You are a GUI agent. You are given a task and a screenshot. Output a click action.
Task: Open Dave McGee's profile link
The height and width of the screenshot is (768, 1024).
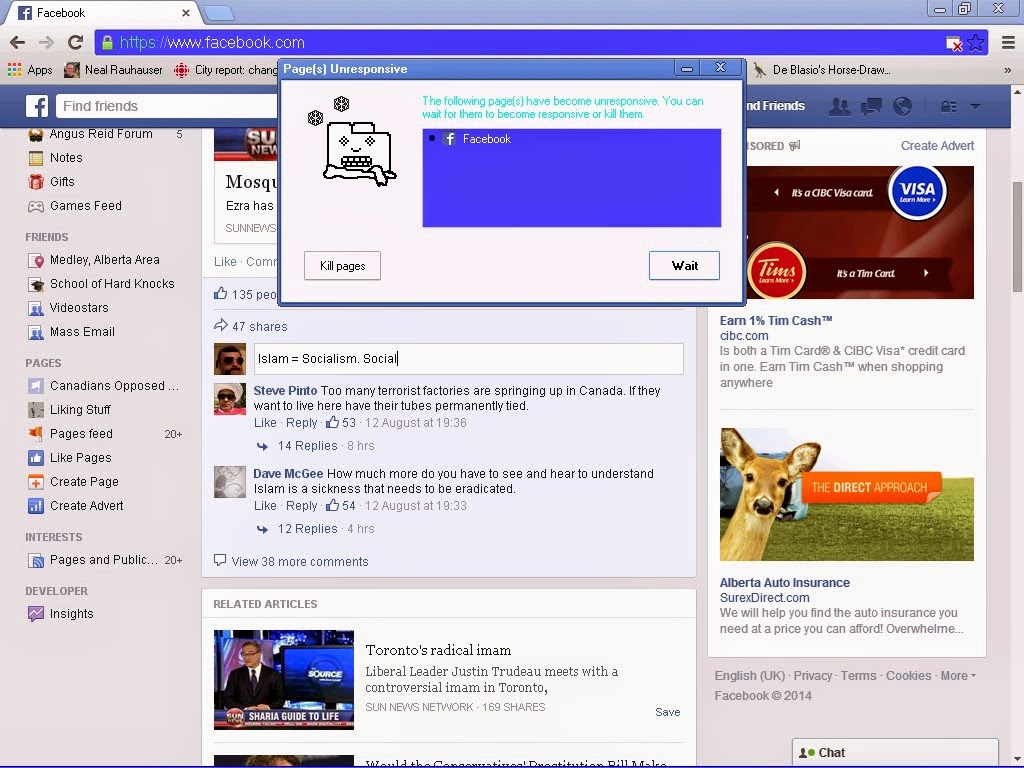pyautogui.click(x=288, y=473)
